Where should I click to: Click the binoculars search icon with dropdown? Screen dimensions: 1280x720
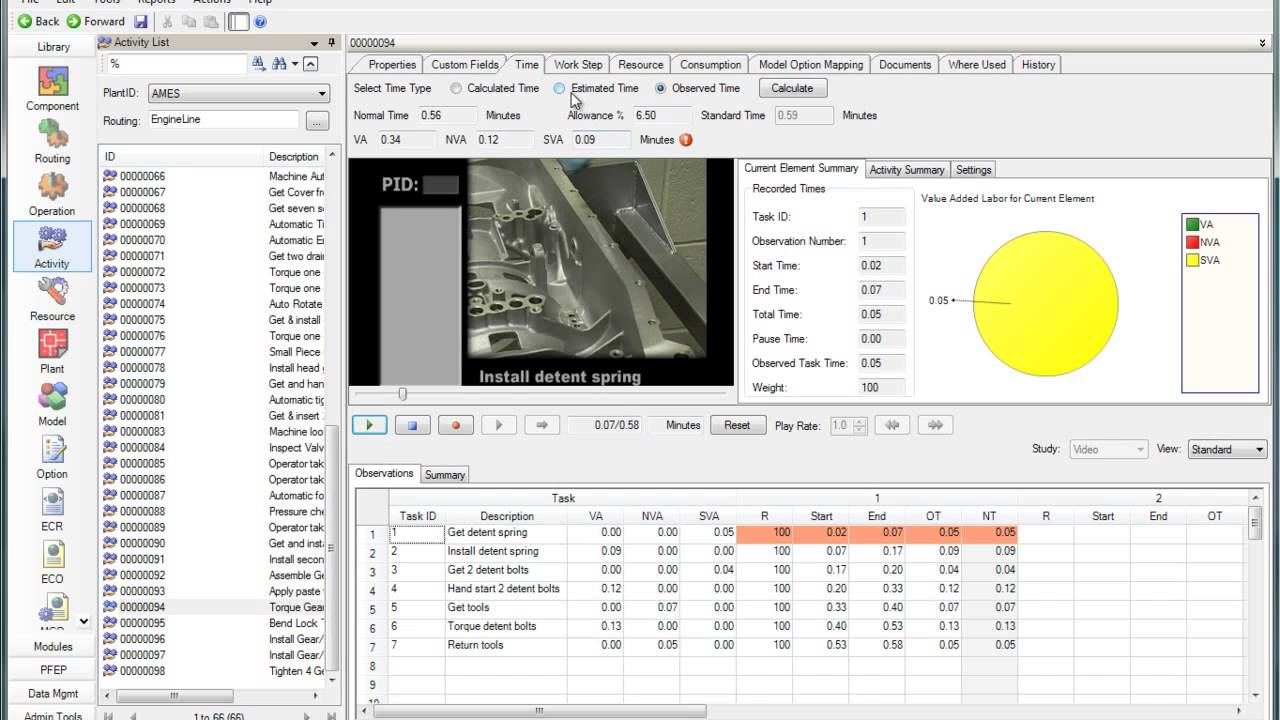click(x=280, y=64)
